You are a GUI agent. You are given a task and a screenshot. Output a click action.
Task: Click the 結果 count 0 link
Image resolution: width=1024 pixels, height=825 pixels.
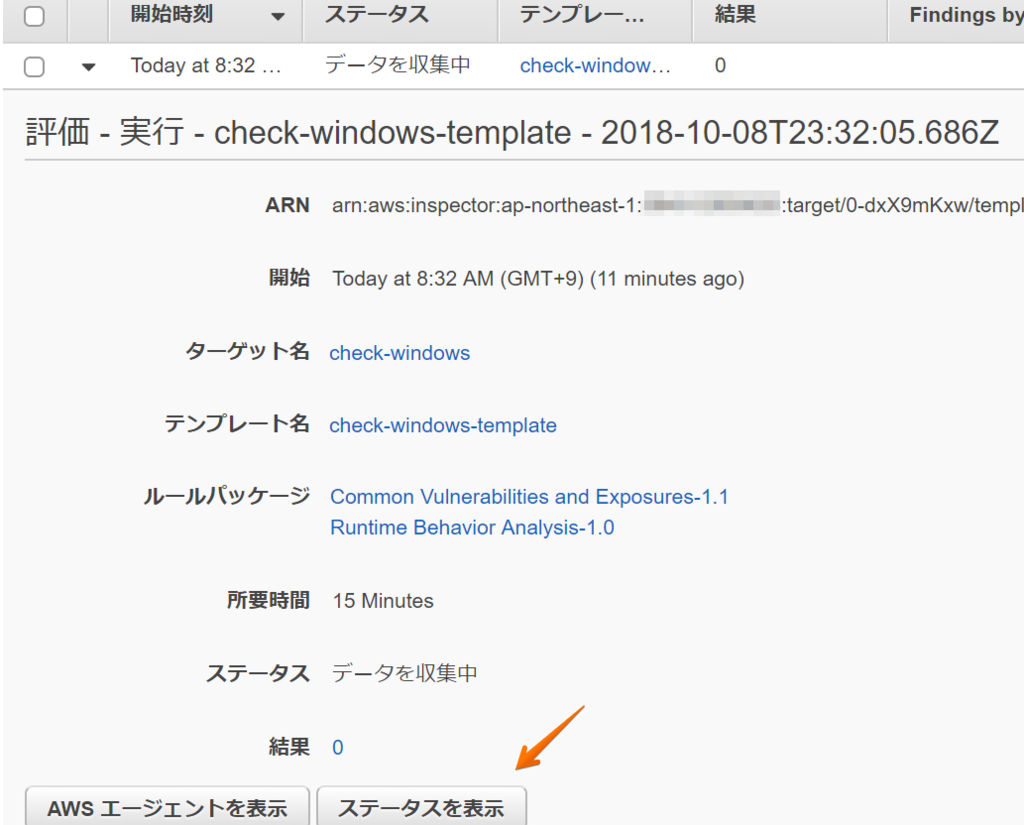point(338,747)
